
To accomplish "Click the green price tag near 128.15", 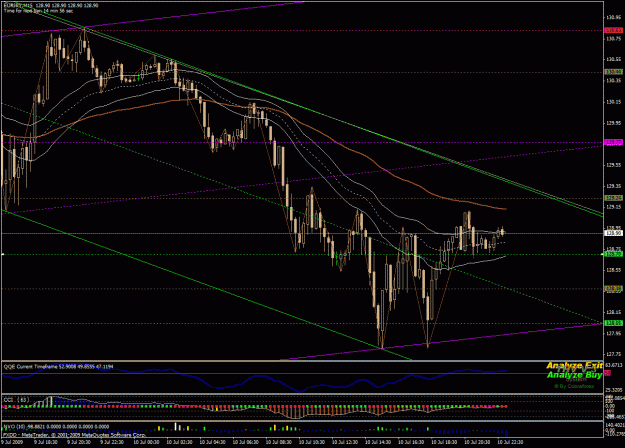I will coord(614,323).
